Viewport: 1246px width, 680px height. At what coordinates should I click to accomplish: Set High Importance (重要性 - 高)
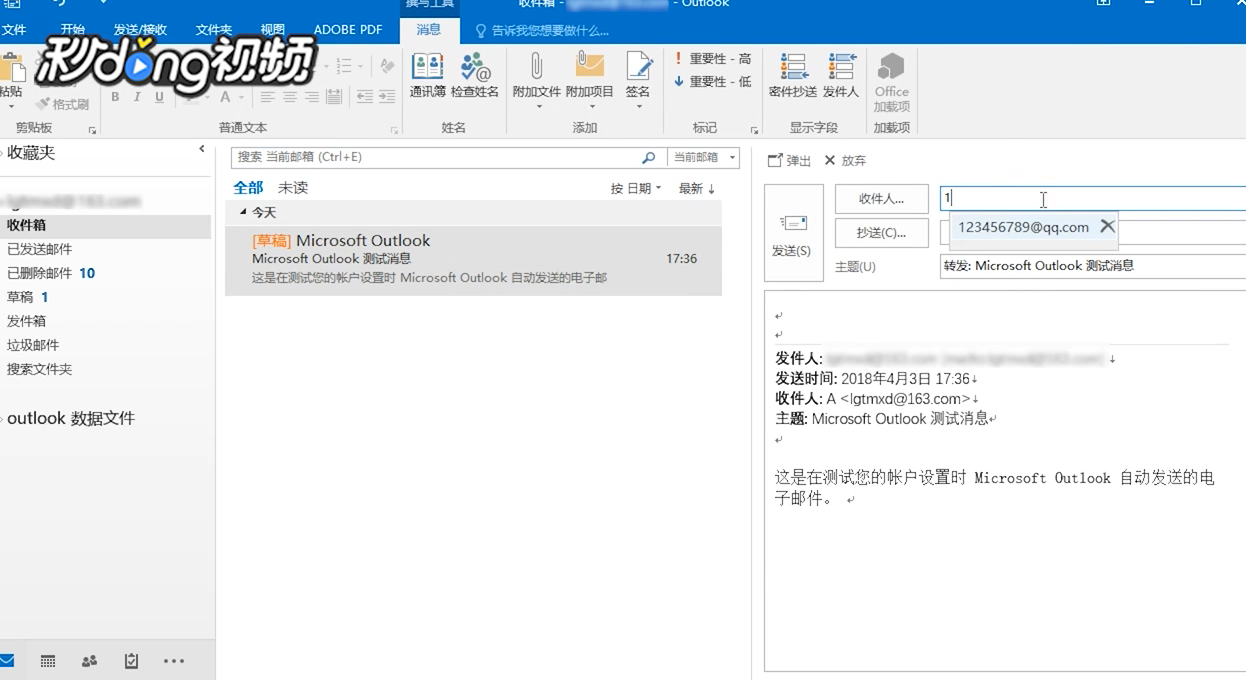713,59
